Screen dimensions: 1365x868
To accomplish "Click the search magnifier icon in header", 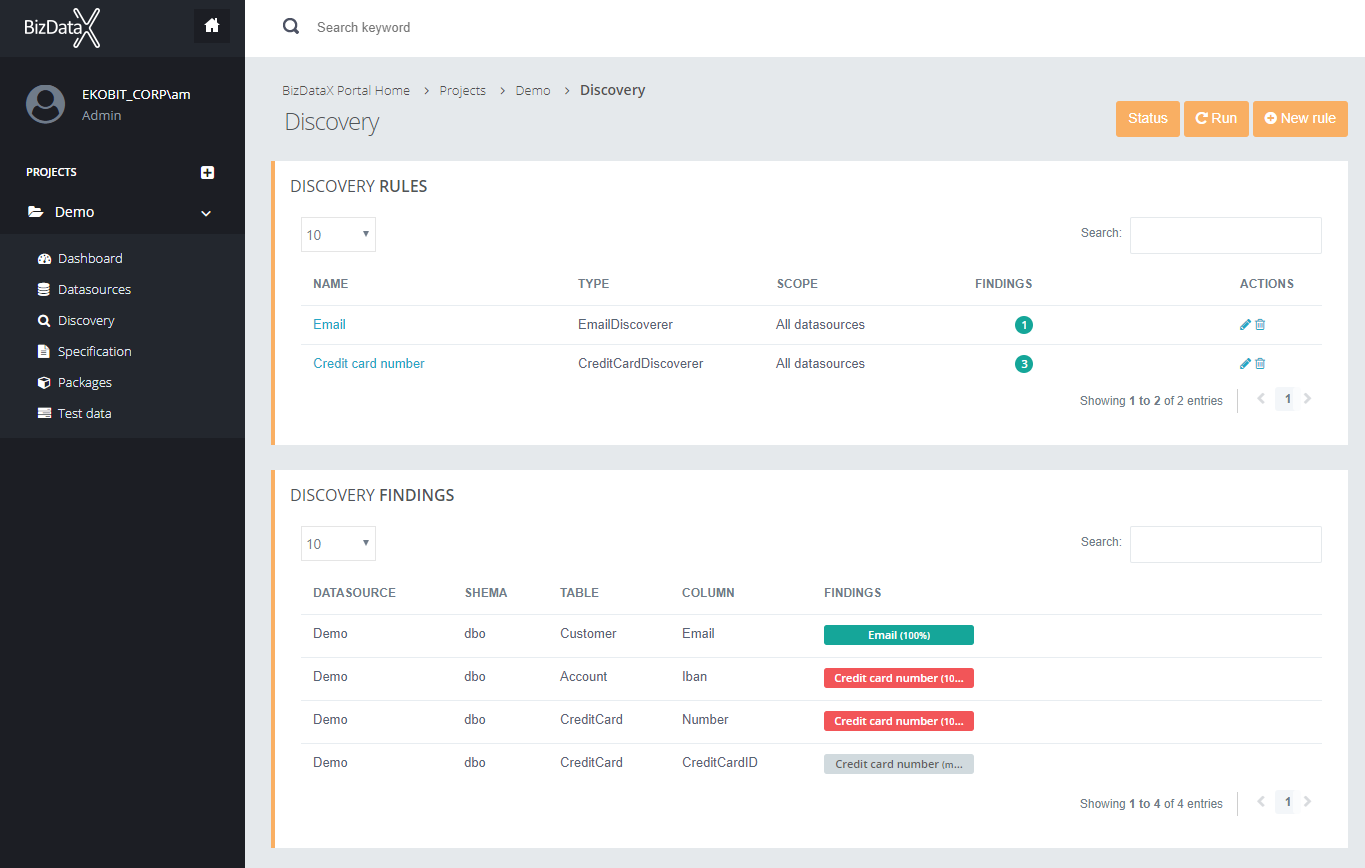I will pyautogui.click(x=291, y=27).
